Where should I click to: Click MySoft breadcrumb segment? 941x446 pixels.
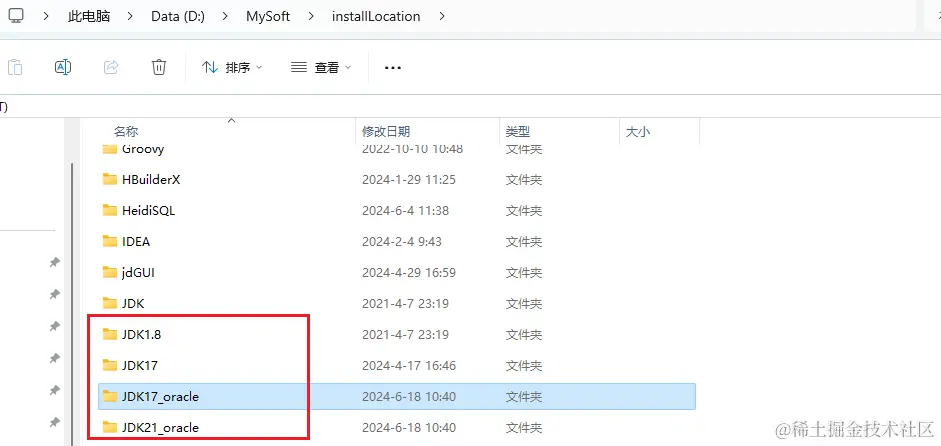[268, 16]
